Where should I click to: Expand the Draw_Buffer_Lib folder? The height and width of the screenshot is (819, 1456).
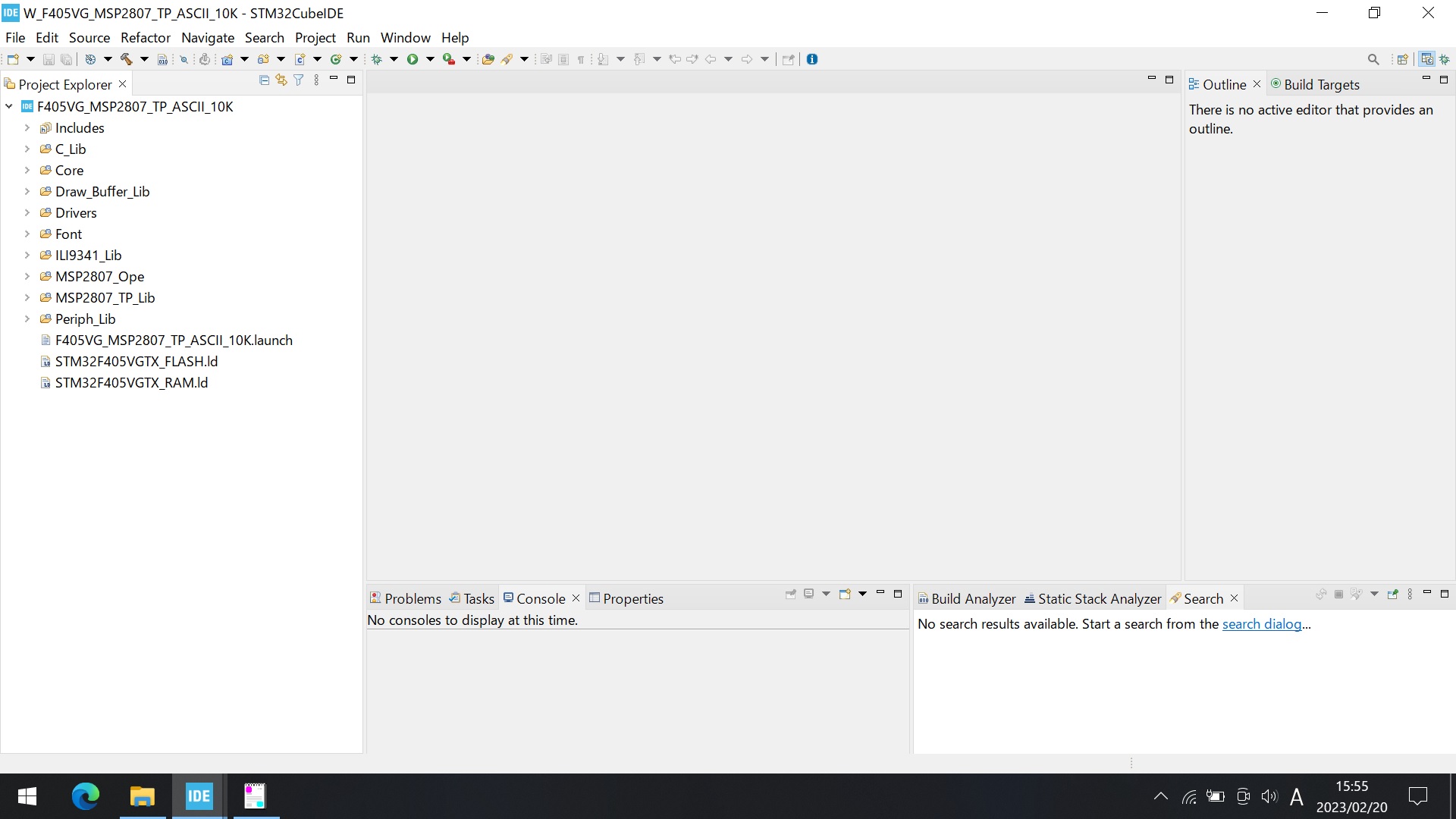click(x=27, y=192)
